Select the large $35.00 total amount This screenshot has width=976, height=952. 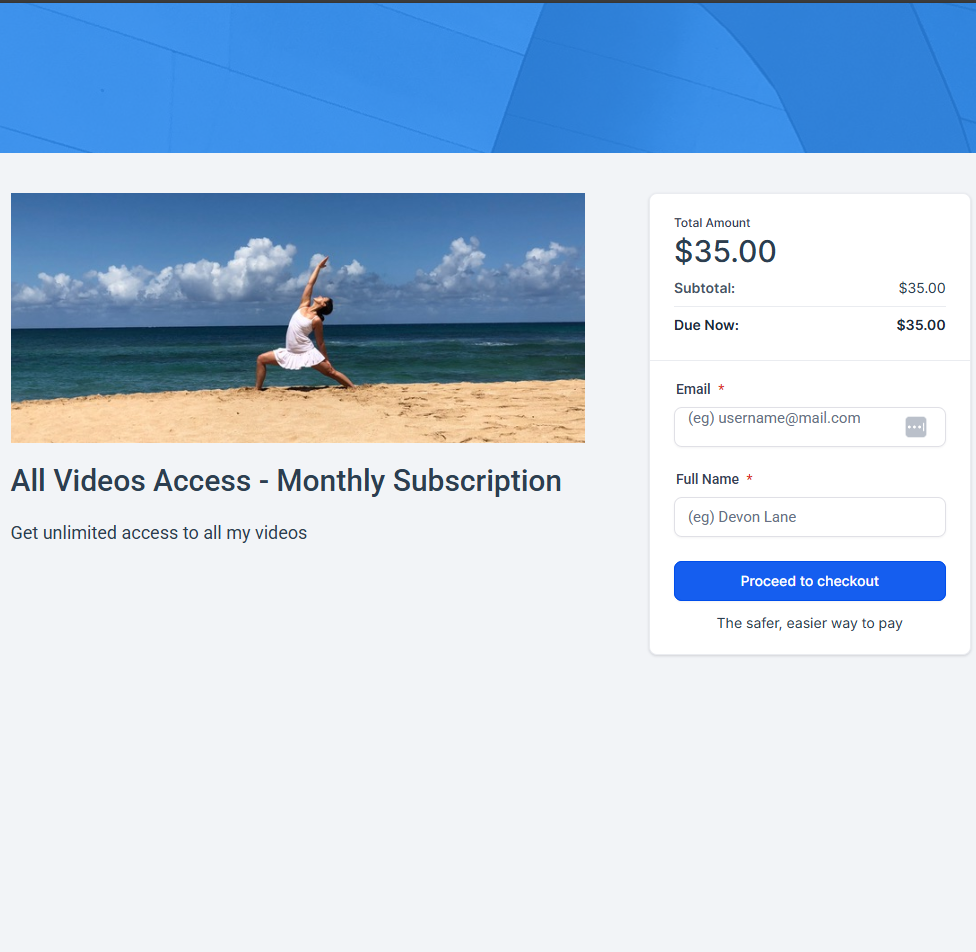(x=725, y=251)
